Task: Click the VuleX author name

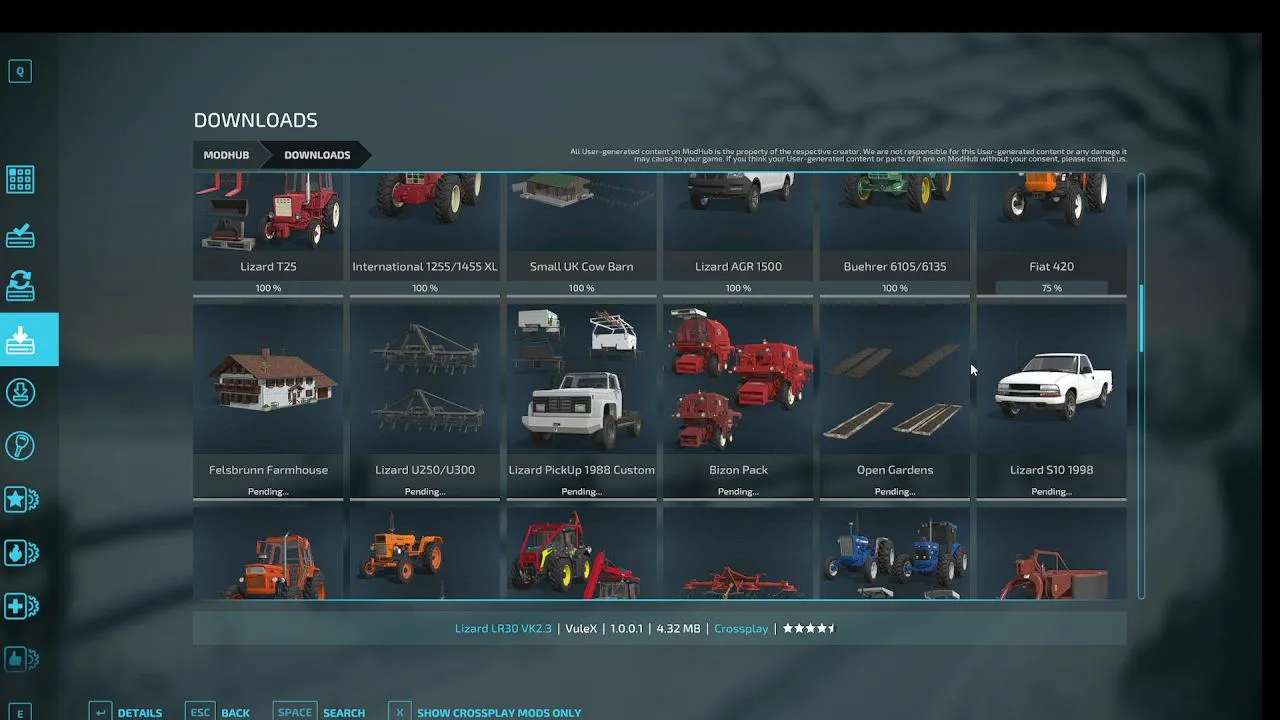Action: tap(581, 629)
